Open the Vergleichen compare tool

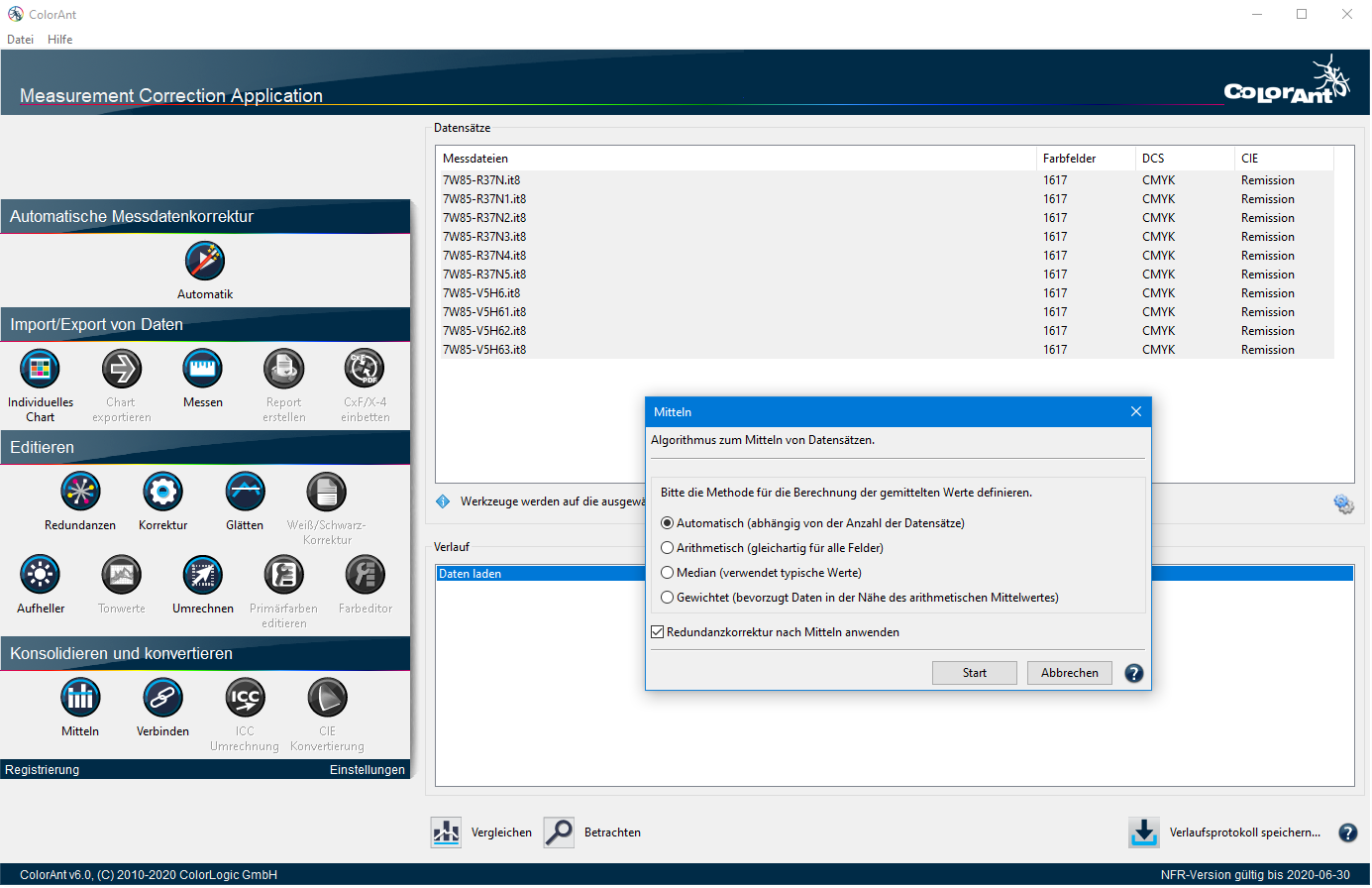(447, 832)
